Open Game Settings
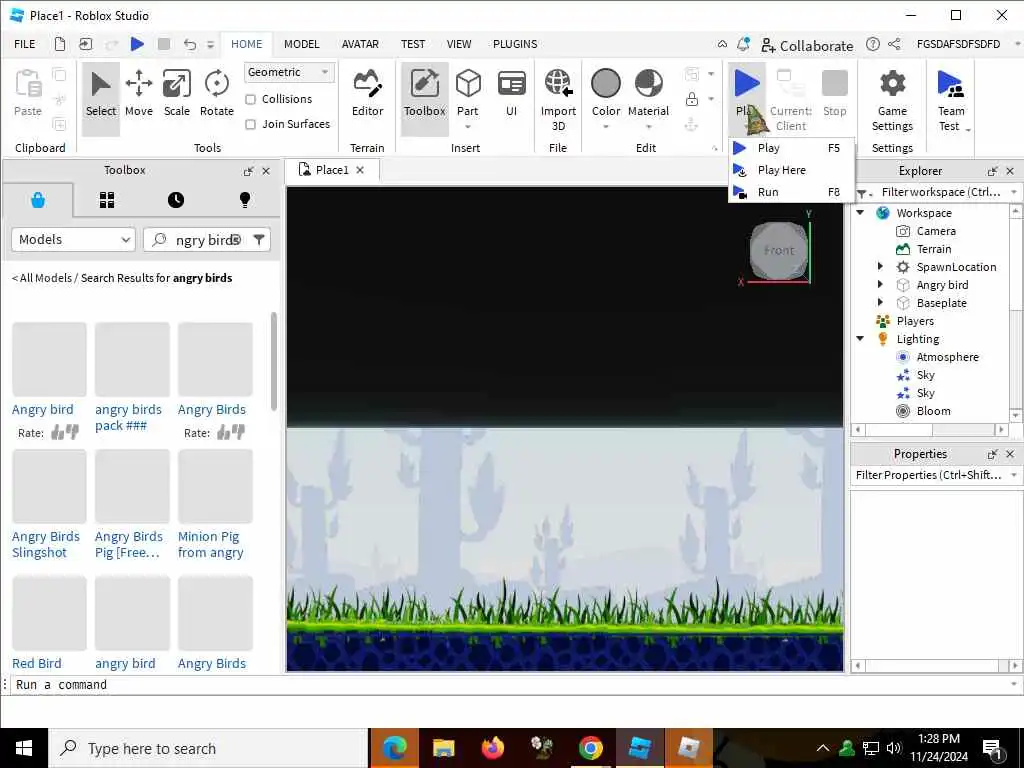Screen dimensions: 1024x768 (892, 99)
